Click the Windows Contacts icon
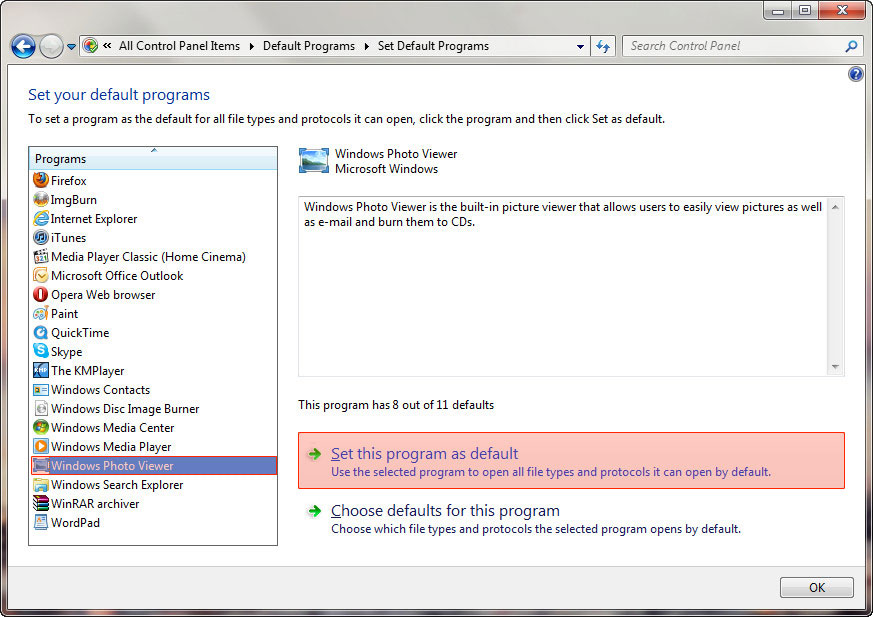Screen dimensions: 873x617 click(41, 390)
